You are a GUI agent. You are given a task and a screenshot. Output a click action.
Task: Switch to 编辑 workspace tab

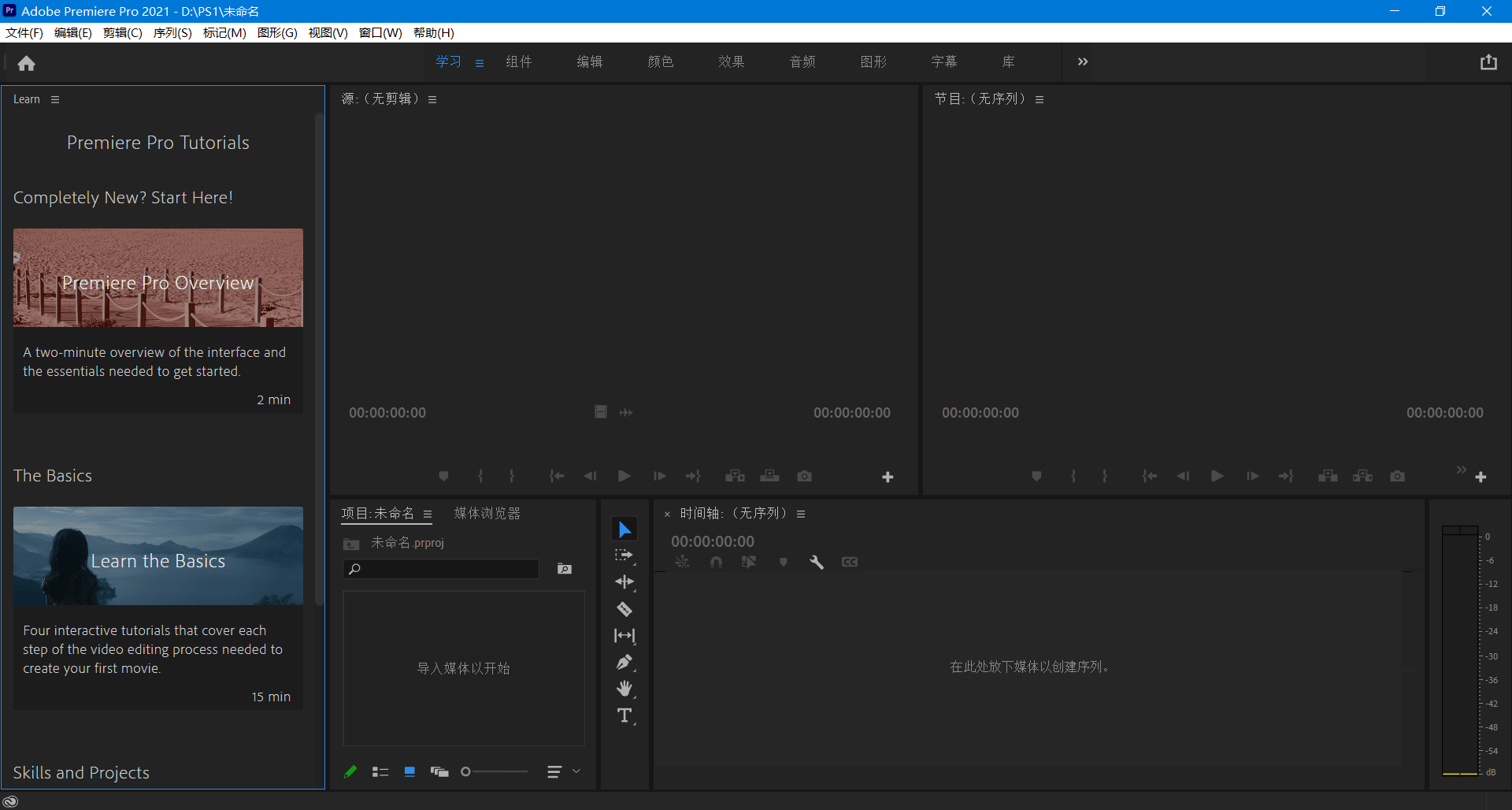590,61
